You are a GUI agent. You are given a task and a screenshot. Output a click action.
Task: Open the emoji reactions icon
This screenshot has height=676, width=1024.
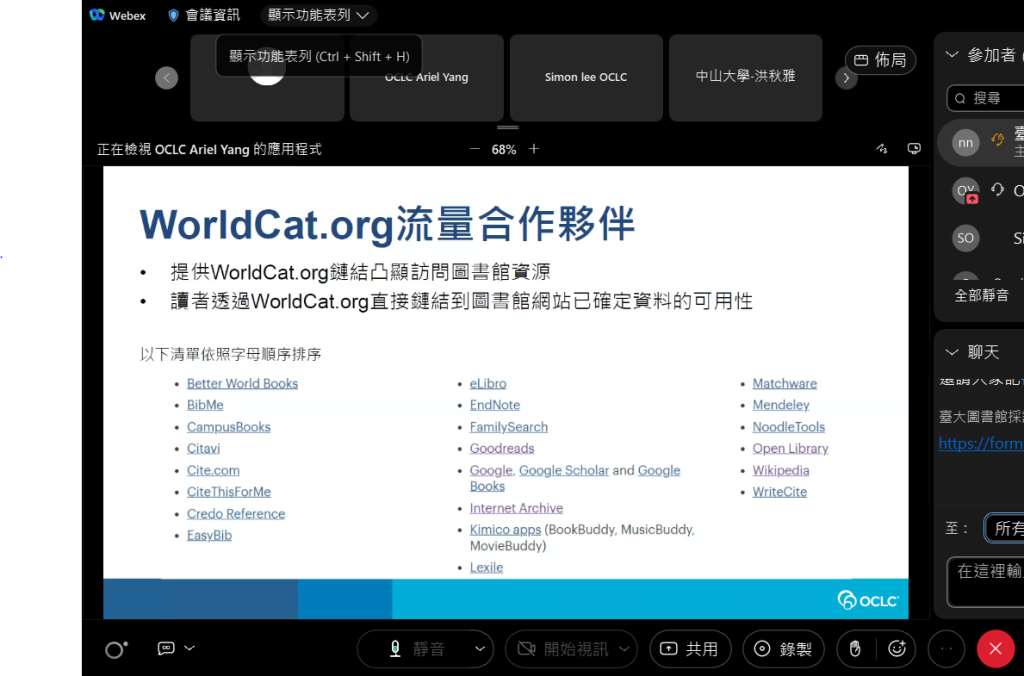[x=897, y=649]
